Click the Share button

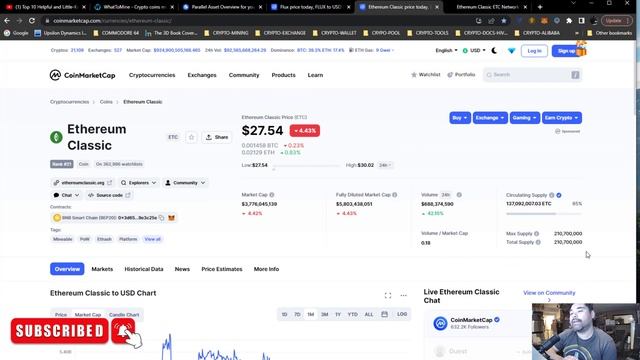pyautogui.click(x=217, y=137)
